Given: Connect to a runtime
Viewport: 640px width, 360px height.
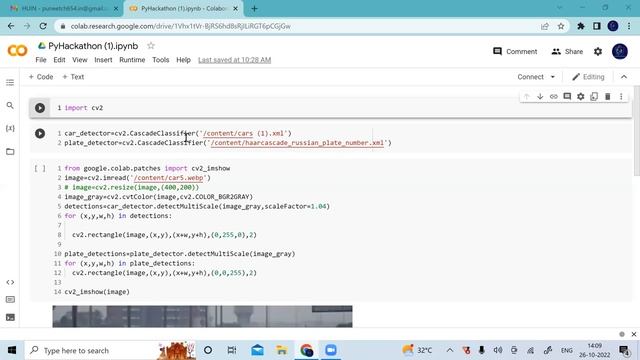Looking at the screenshot, I should pos(531,77).
